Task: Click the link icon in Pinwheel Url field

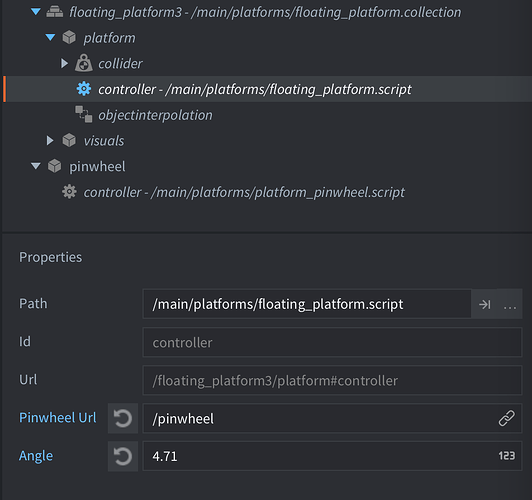Action: point(507,418)
